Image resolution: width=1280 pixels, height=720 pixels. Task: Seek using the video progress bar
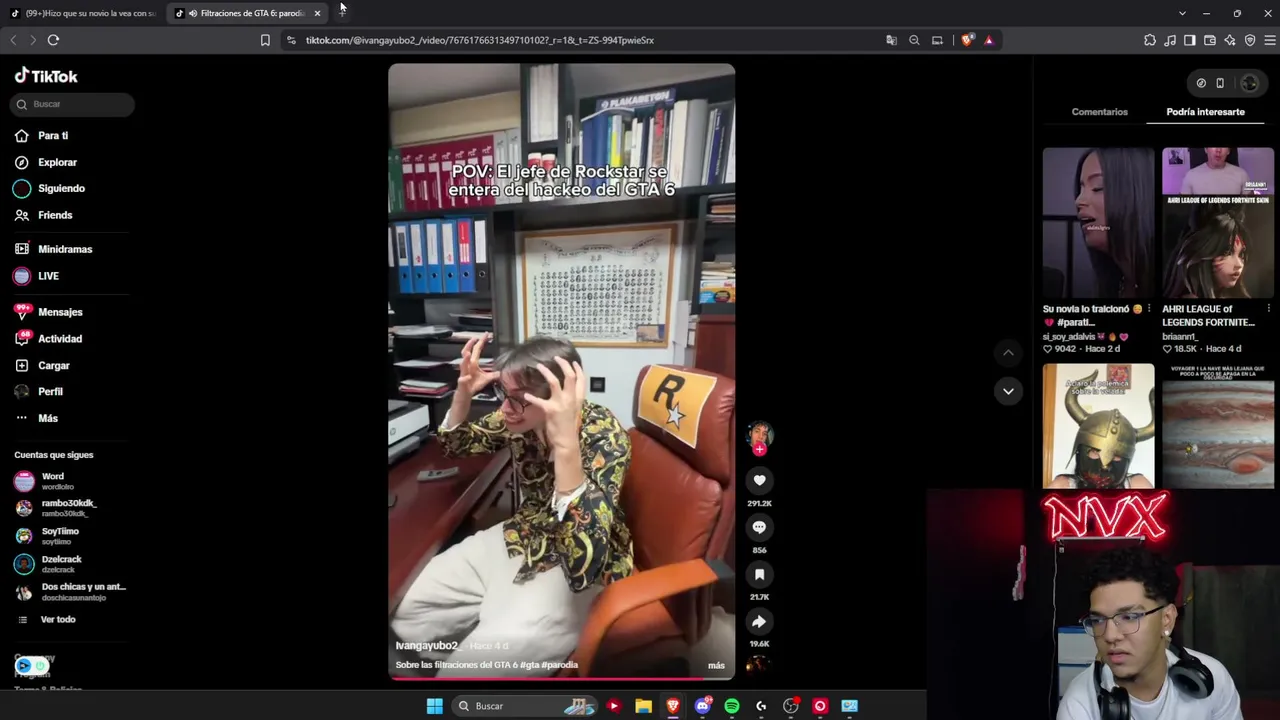click(x=561, y=678)
